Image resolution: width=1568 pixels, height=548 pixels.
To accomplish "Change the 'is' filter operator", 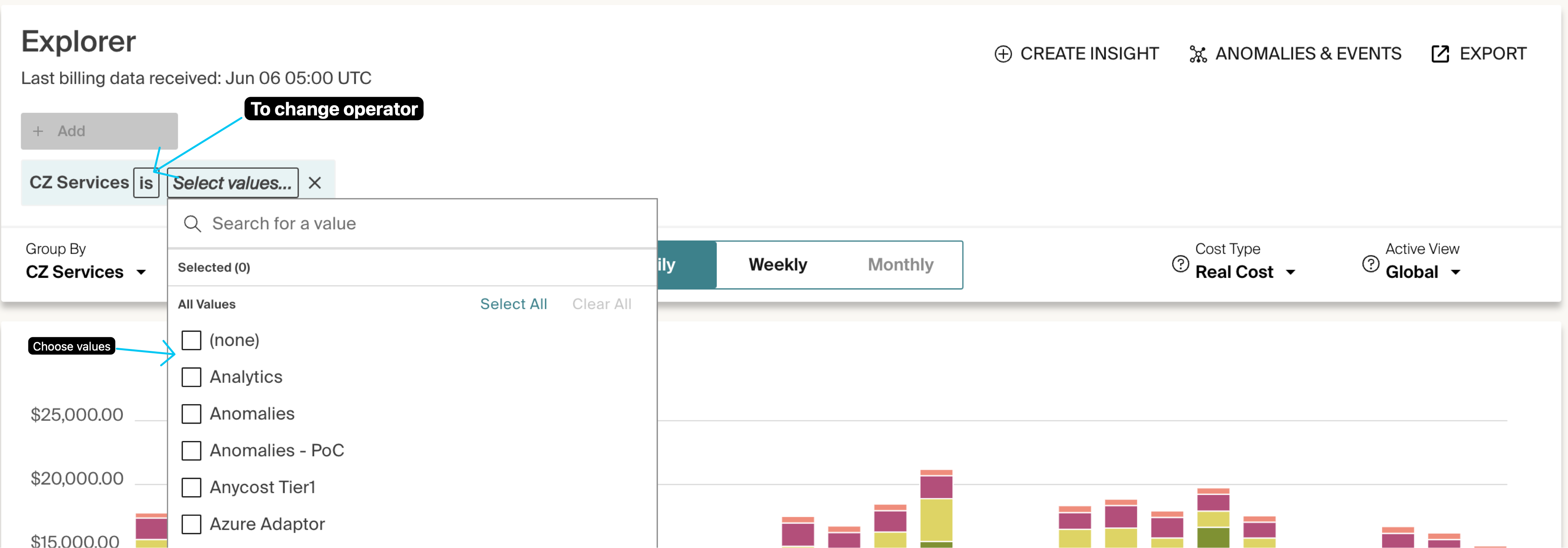I will point(146,183).
